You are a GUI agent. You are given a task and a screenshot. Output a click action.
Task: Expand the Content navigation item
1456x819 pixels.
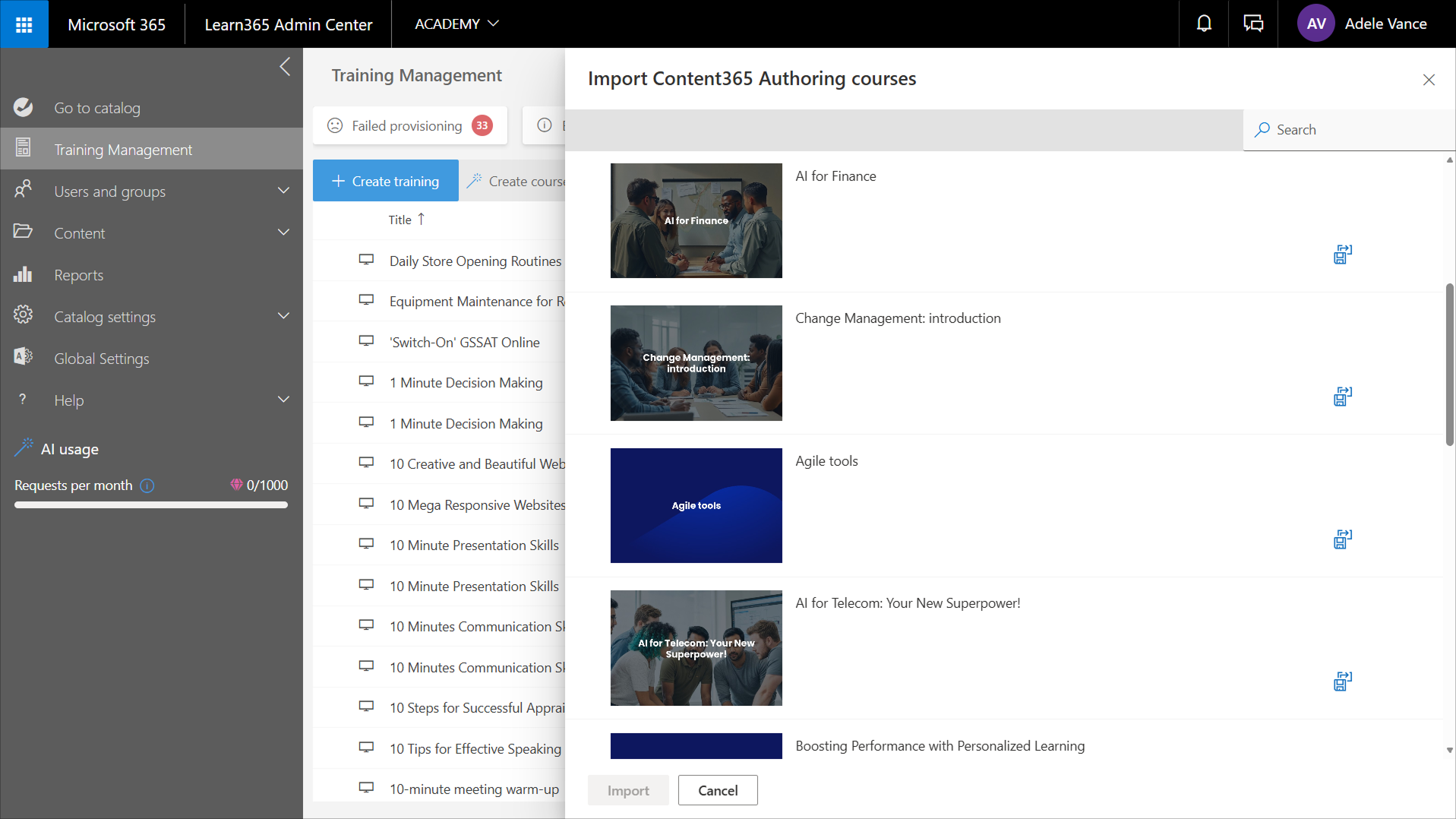[283, 232]
